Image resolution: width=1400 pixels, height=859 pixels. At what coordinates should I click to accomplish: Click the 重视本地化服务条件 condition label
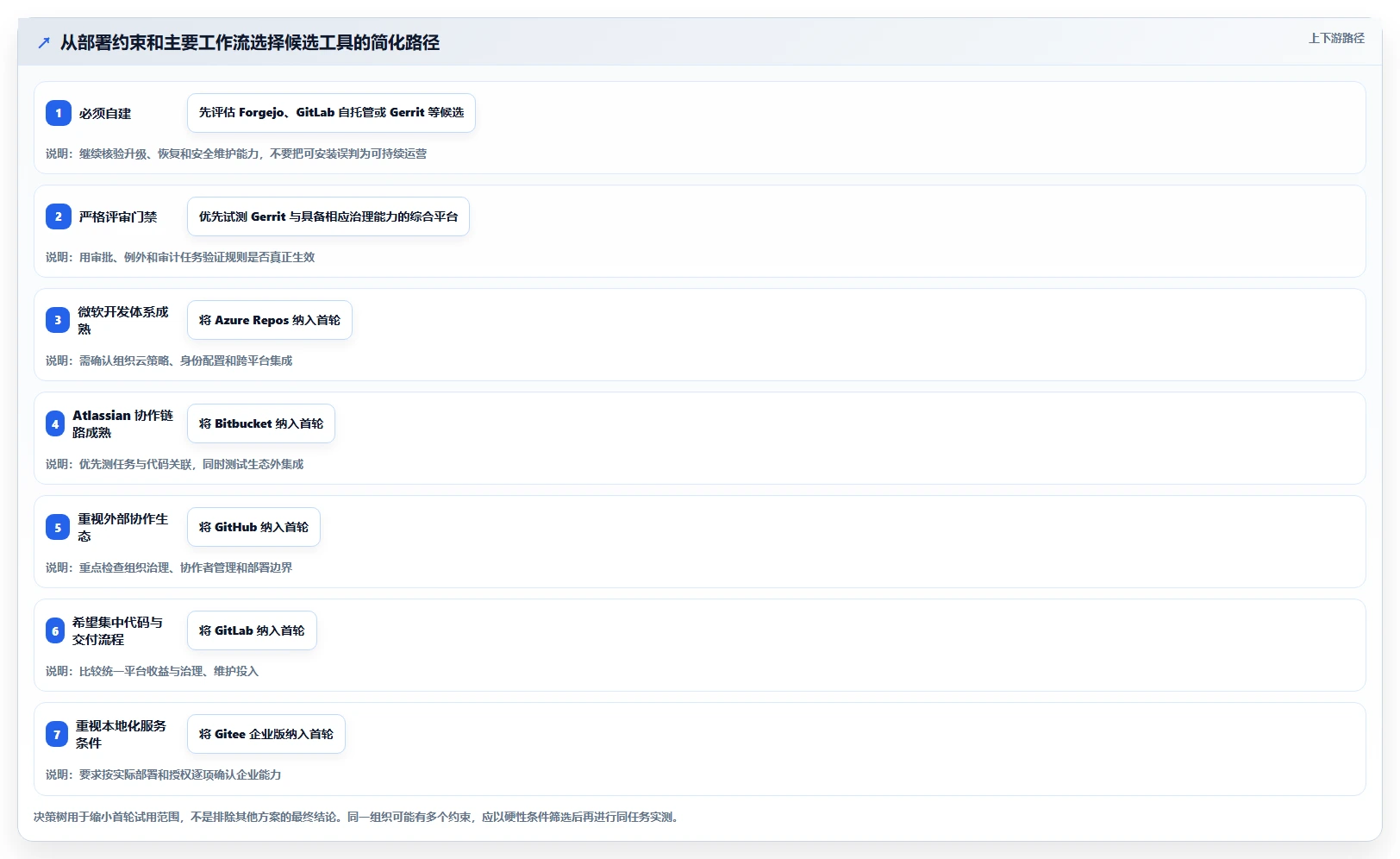click(121, 734)
